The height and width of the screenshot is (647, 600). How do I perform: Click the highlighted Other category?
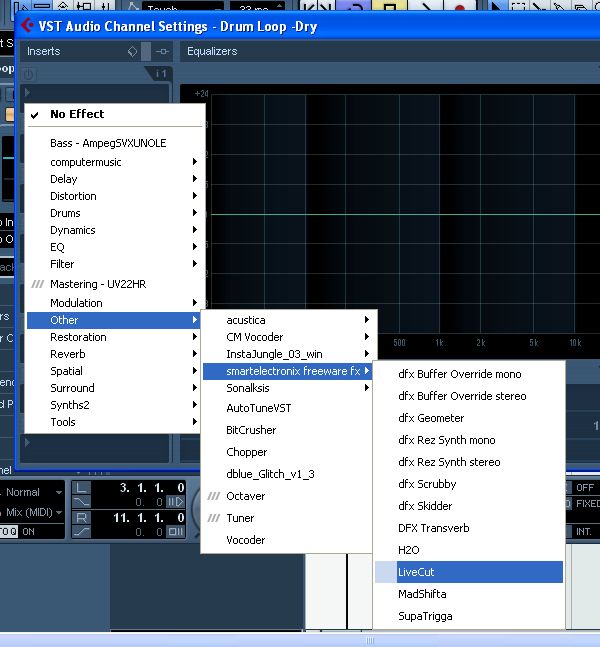click(x=113, y=320)
